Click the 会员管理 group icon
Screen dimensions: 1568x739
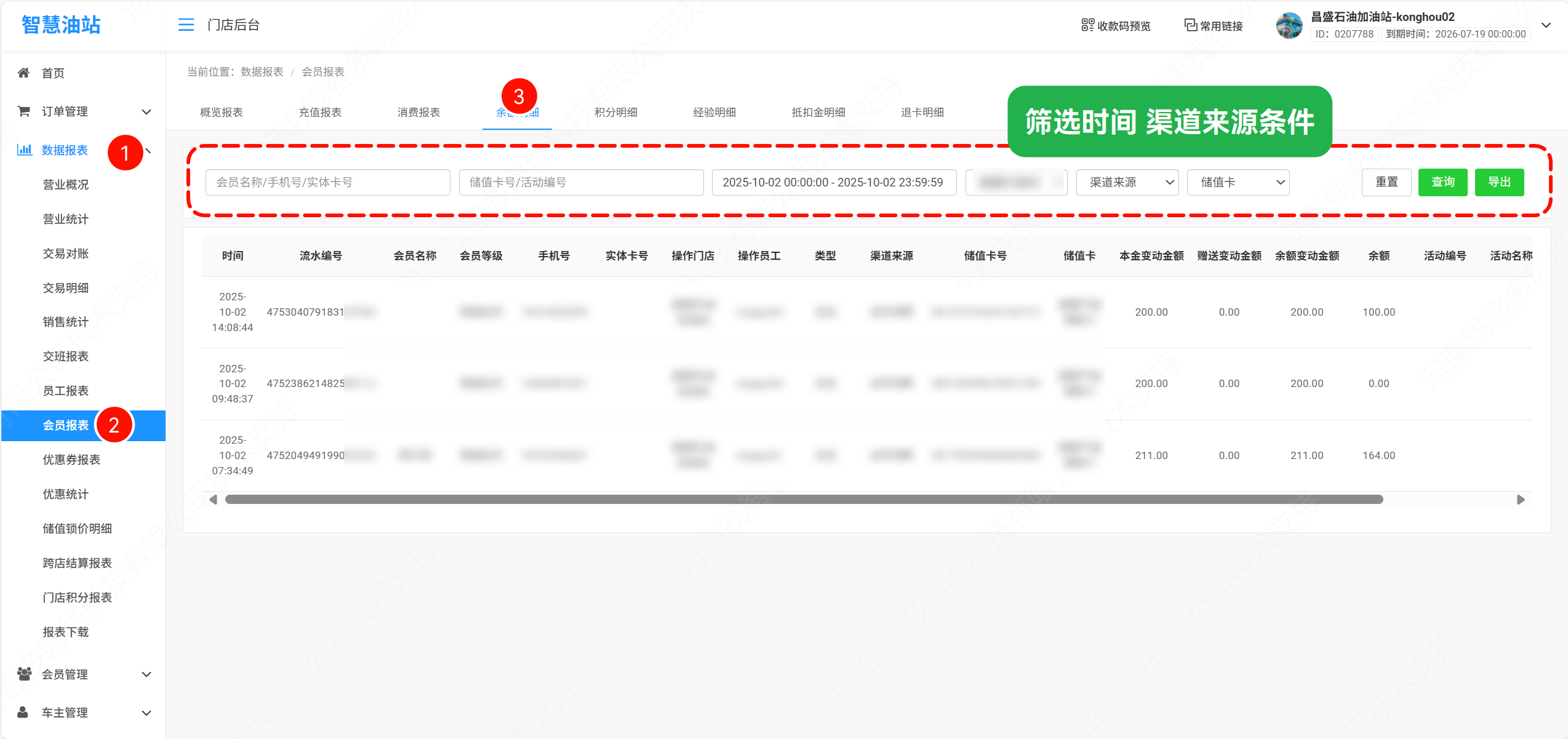click(x=24, y=674)
